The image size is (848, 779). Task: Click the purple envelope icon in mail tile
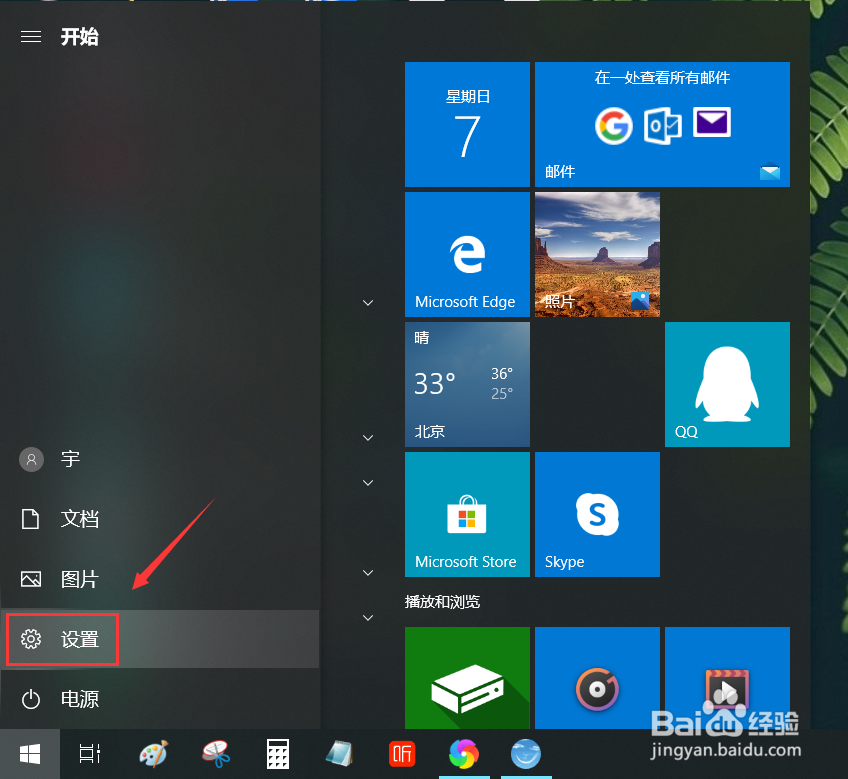[712, 122]
